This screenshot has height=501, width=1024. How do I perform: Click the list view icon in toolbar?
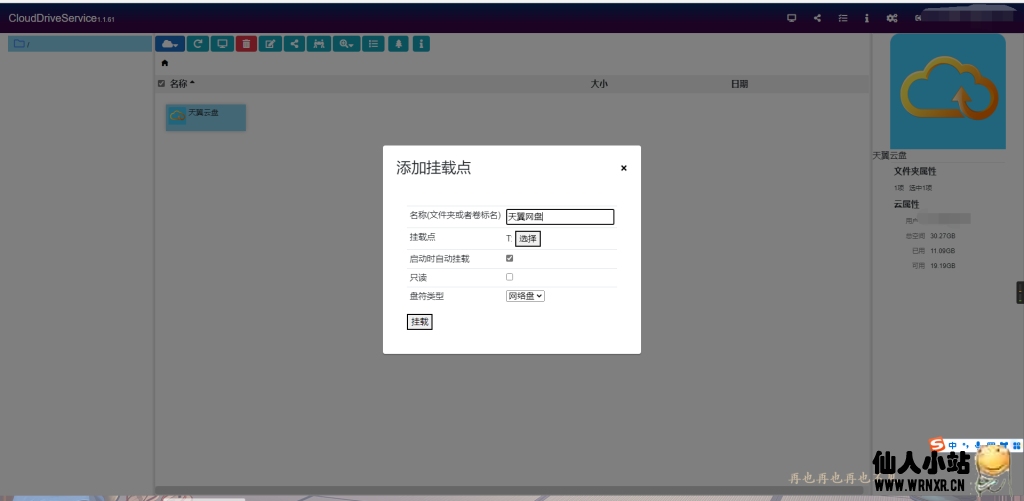click(x=373, y=44)
